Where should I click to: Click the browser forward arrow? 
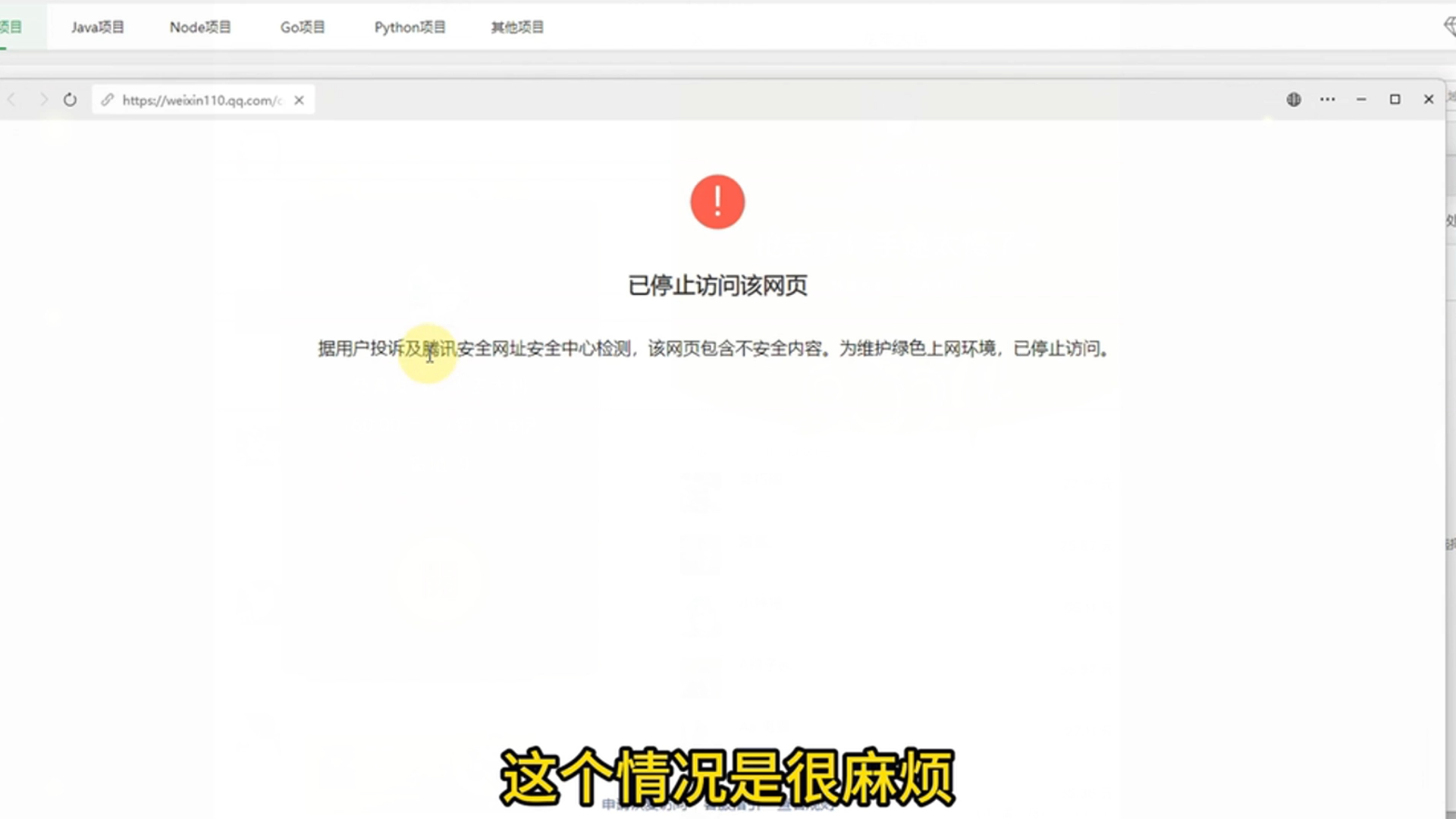(43, 99)
